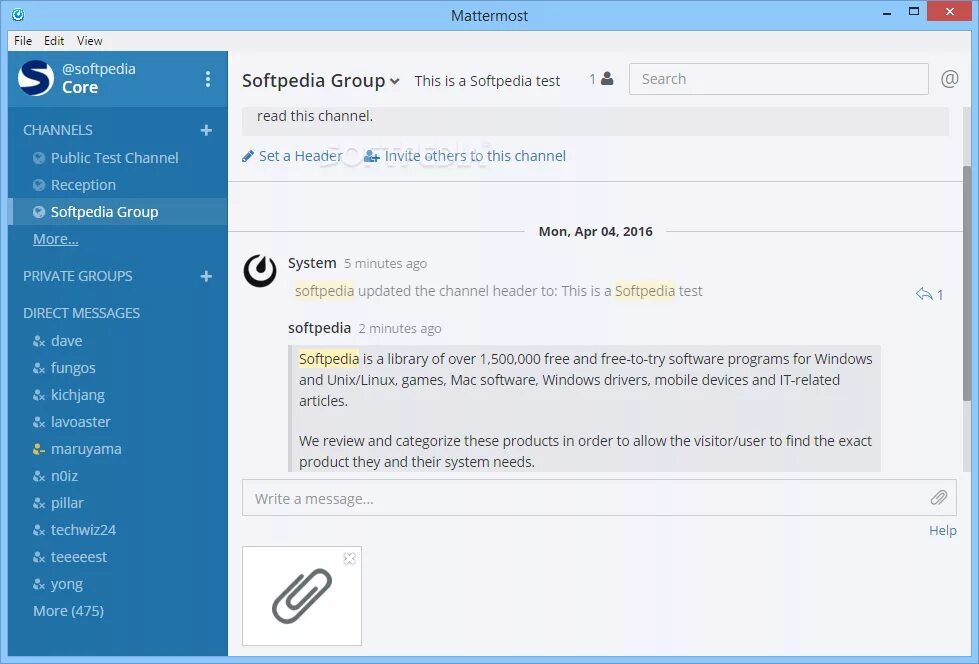The image size is (979, 664).
Task: Add a new private group plus icon
Action: pos(206,276)
